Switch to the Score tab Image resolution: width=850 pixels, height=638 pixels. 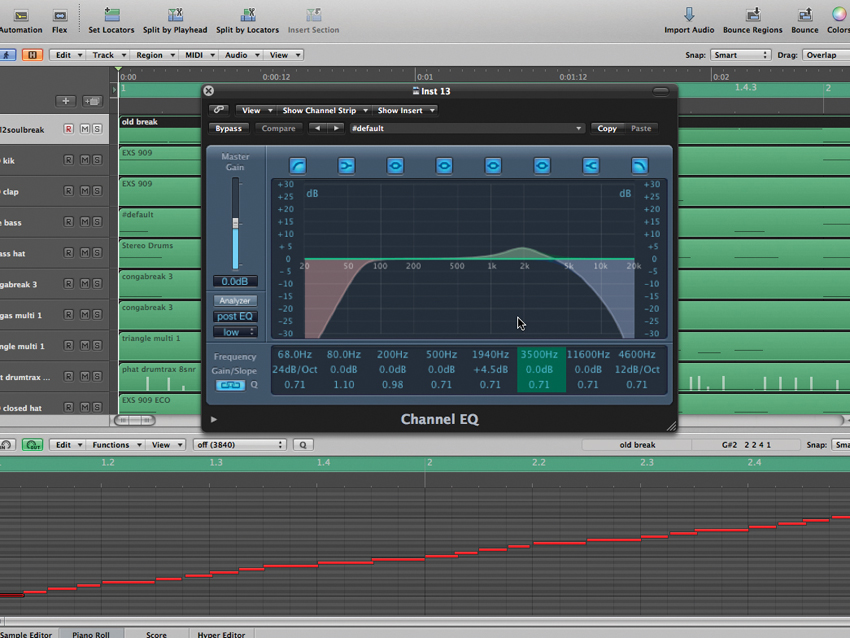point(156,634)
